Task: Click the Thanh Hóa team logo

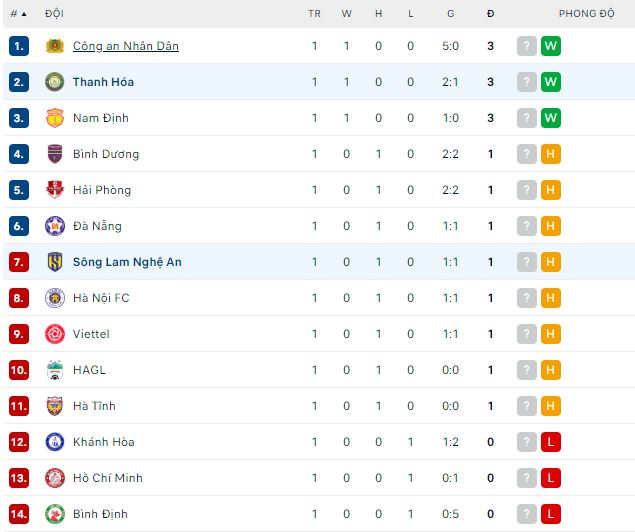Action: coord(55,82)
